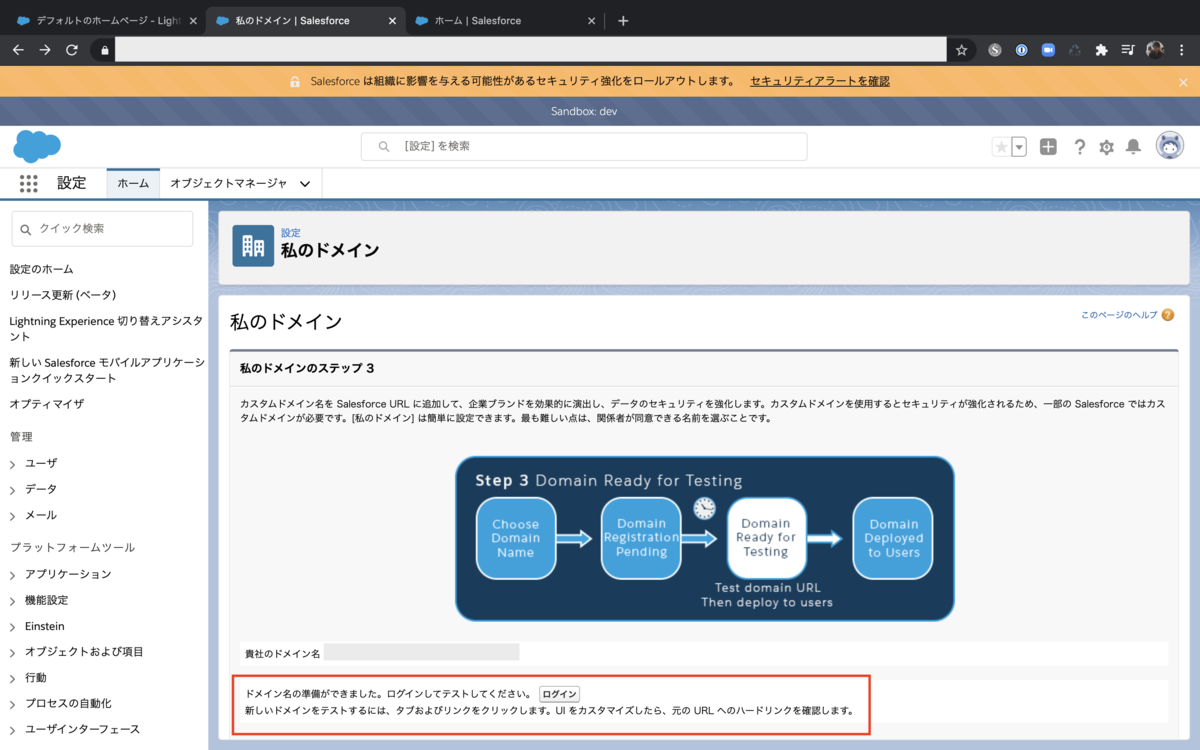Close the 私のドメイン browser tab
Viewport: 1200px width, 750px height.
pos(392,20)
